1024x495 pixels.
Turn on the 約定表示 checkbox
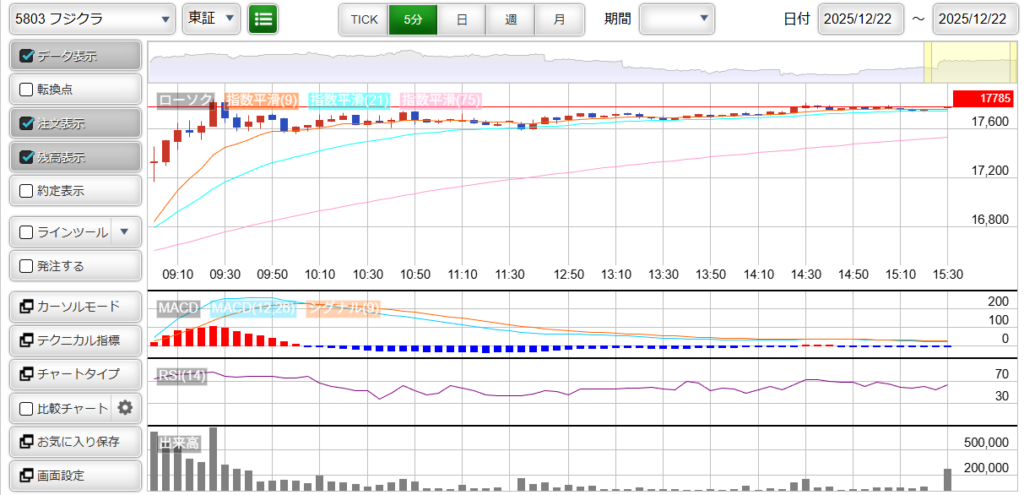click(27, 190)
